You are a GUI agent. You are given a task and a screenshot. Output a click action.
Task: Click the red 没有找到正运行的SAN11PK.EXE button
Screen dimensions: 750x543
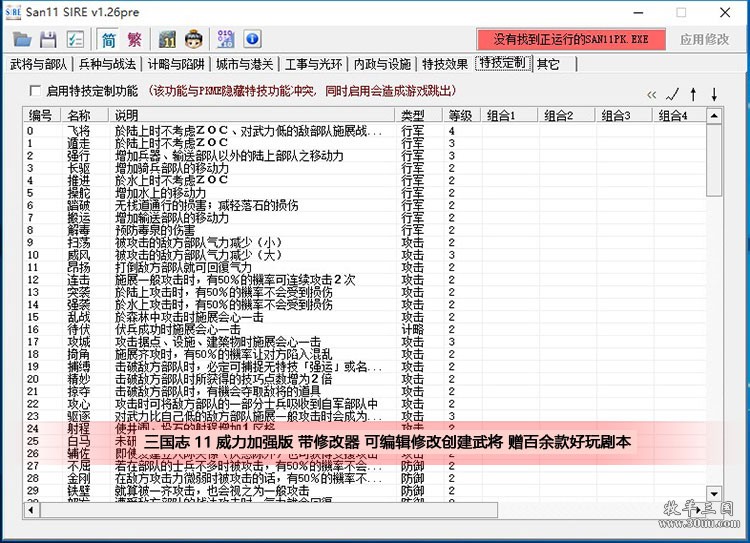571,39
